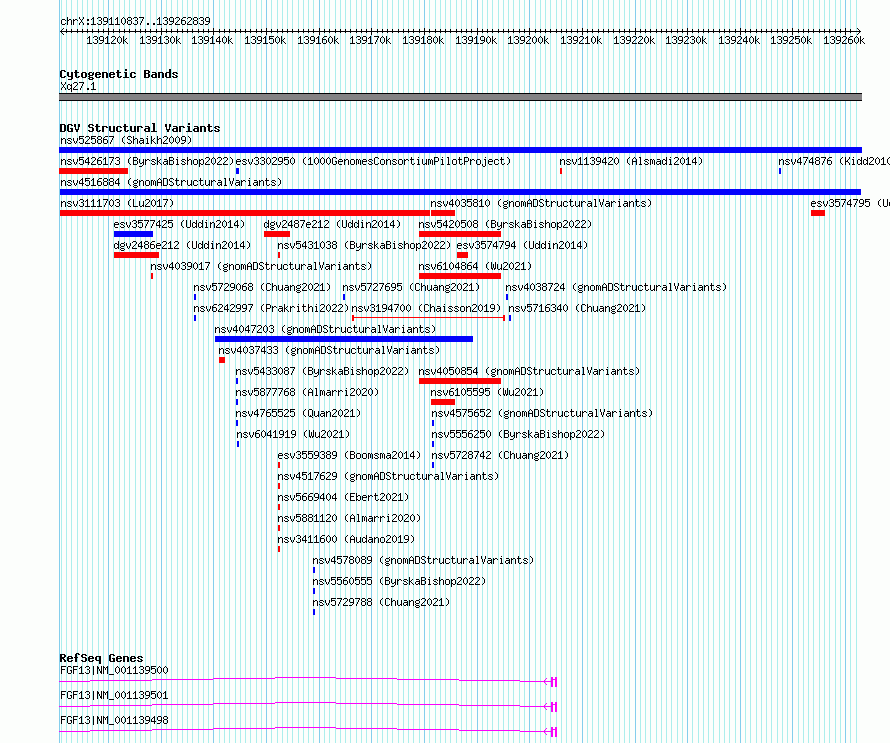The width and height of the screenshot is (890, 743).
Task: Click dgv2486e212 (Uddin2014) label
Action: [182, 245]
